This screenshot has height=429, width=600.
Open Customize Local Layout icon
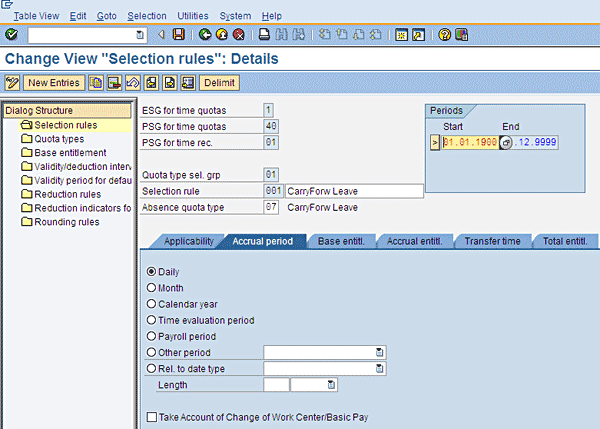click(x=461, y=35)
